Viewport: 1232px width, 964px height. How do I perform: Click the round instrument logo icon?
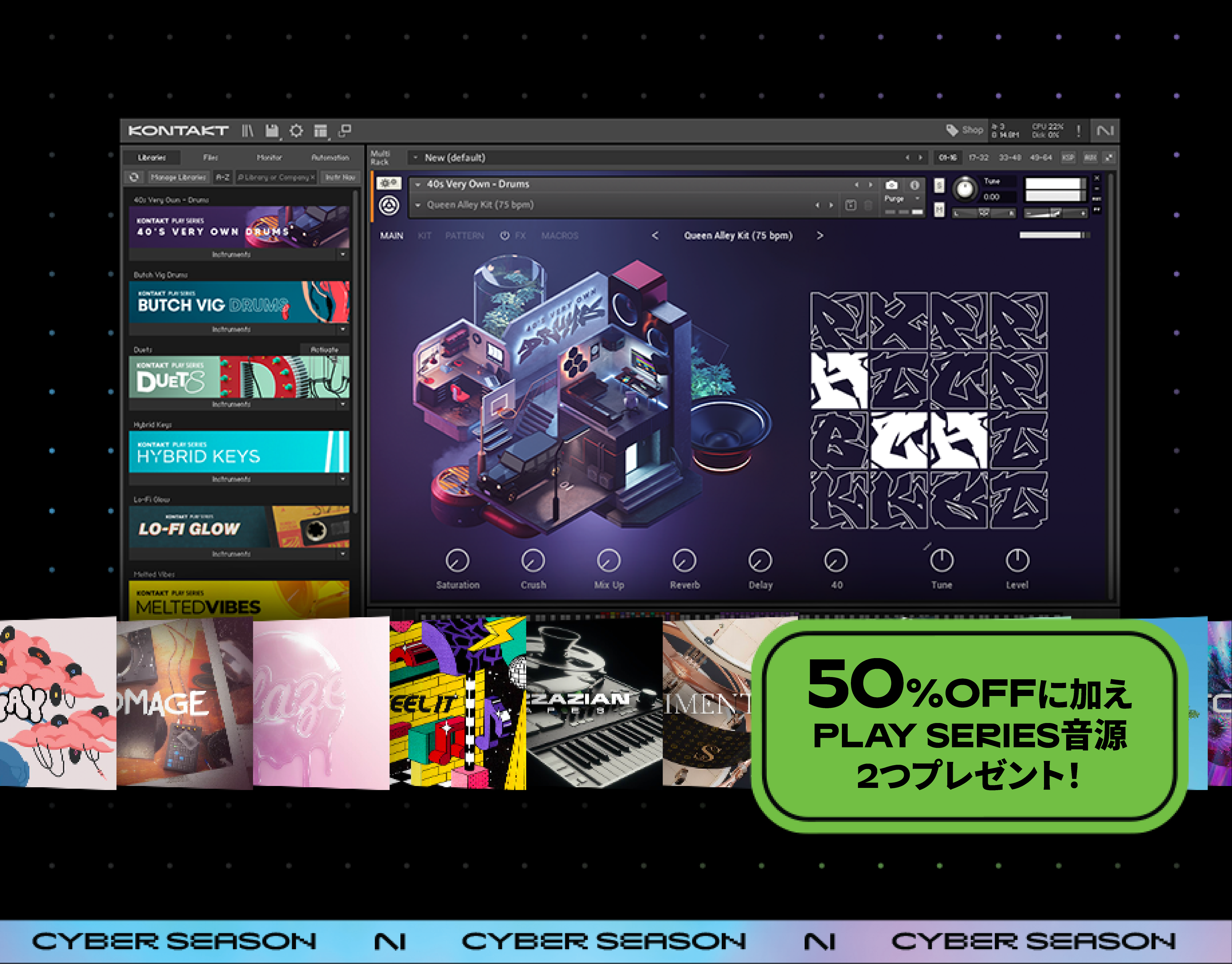[389, 205]
